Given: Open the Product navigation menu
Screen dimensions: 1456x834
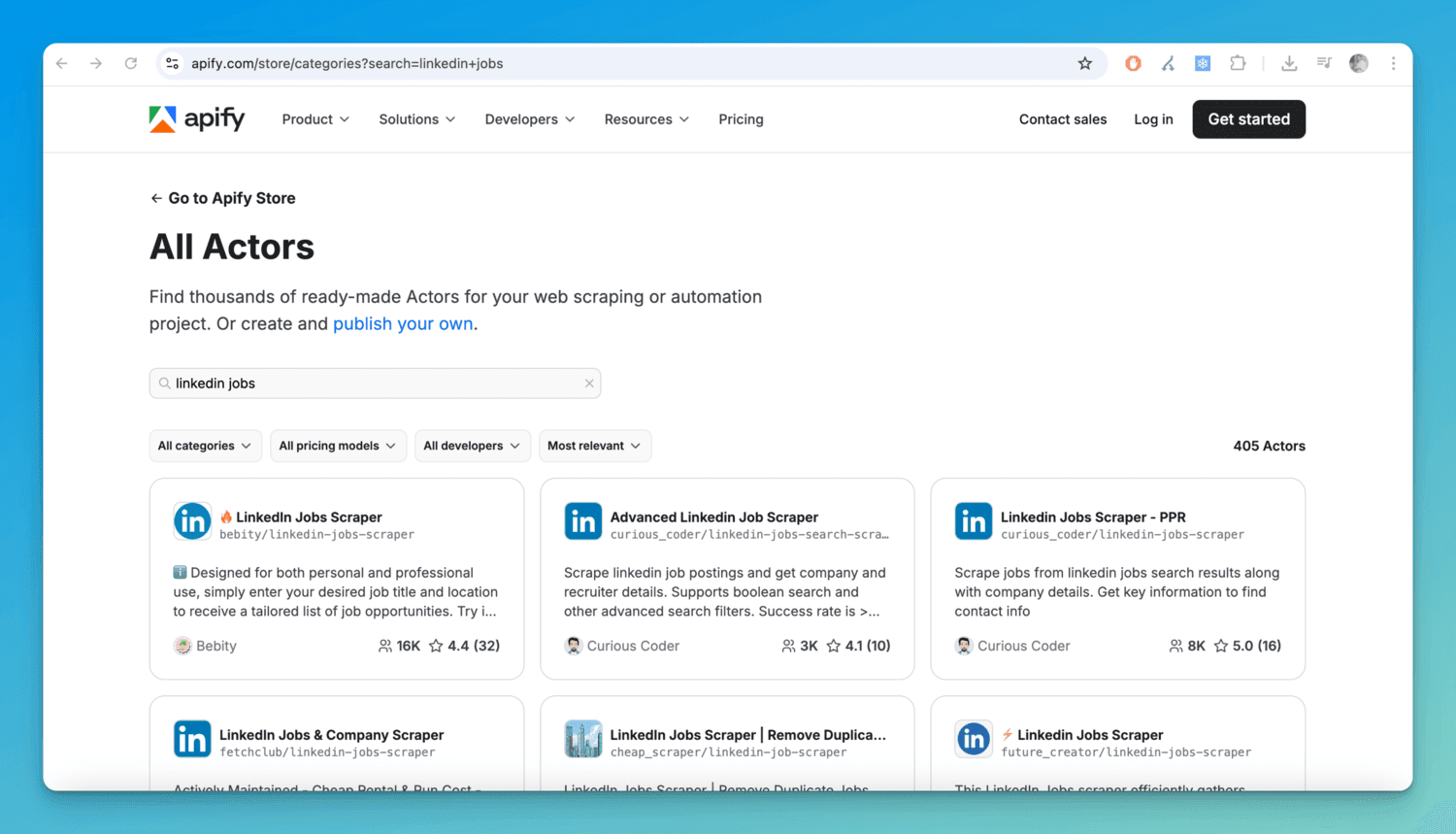Looking at the screenshot, I should tap(315, 119).
